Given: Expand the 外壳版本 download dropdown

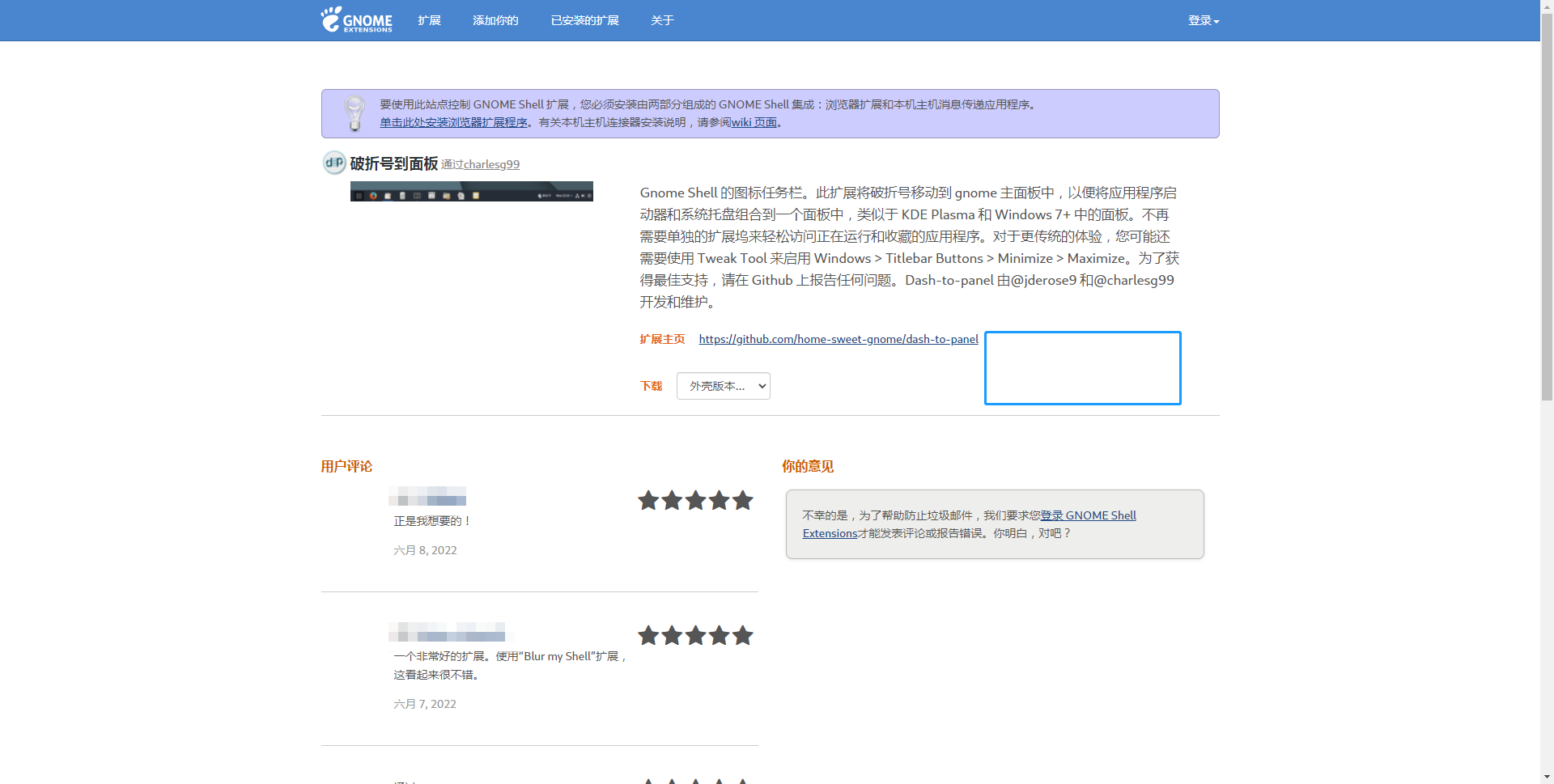Looking at the screenshot, I should 724,386.
